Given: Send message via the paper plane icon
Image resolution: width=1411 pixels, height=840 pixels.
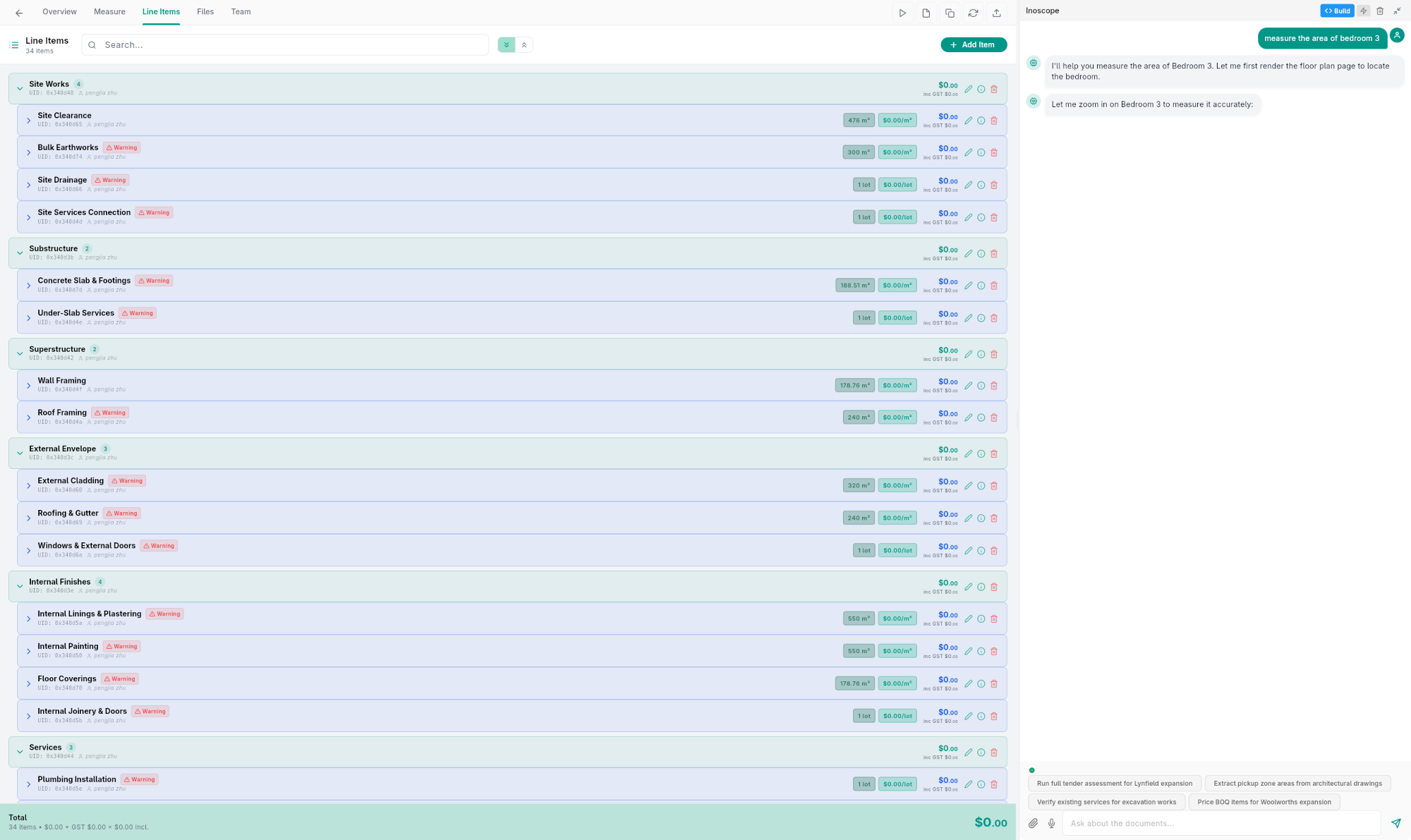Looking at the screenshot, I should point(1395,823).
